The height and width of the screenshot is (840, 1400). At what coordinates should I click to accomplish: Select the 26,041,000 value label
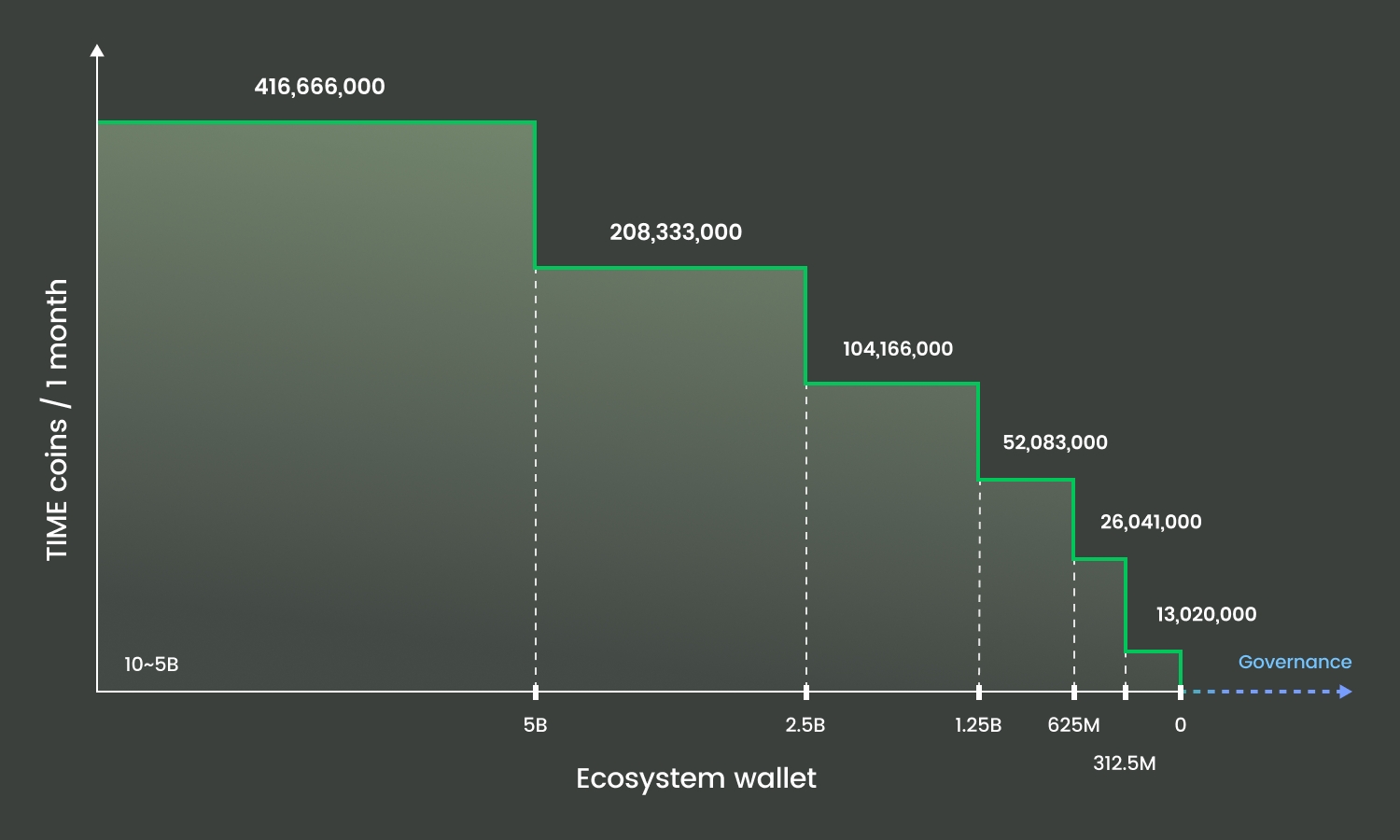tap(1151, 522)
